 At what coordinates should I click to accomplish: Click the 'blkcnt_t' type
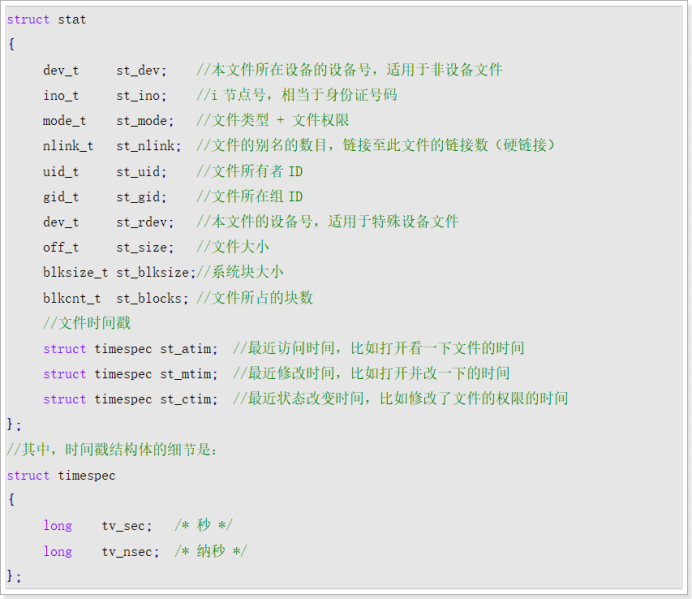(72, 298)
